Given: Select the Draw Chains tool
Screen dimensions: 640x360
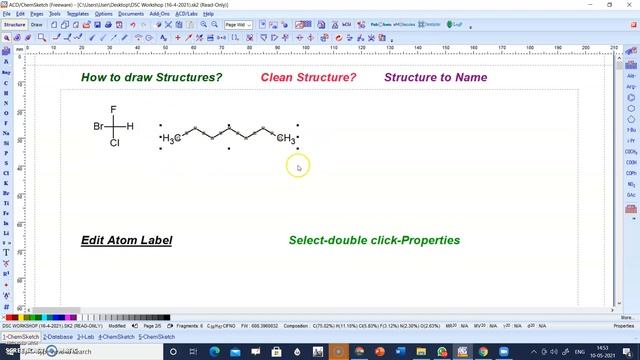Looking at the screenshot, I should [x=78, y=38].
